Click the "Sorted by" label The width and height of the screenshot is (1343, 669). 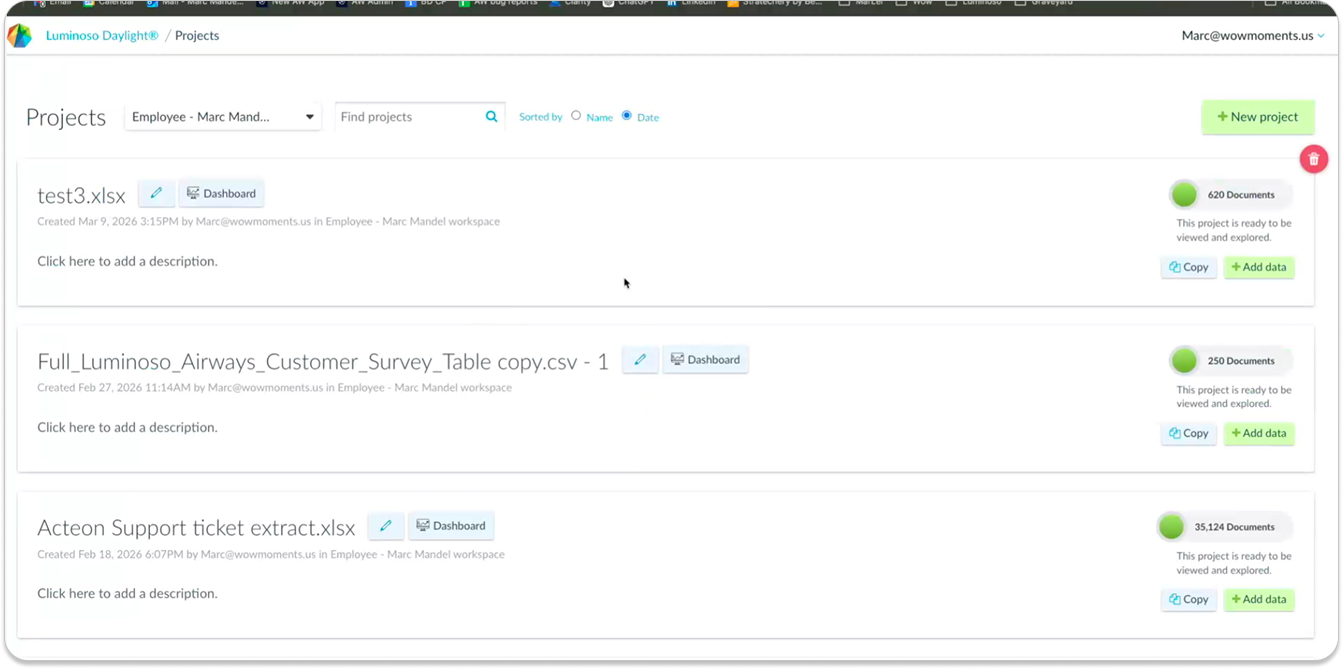point(541,117)
